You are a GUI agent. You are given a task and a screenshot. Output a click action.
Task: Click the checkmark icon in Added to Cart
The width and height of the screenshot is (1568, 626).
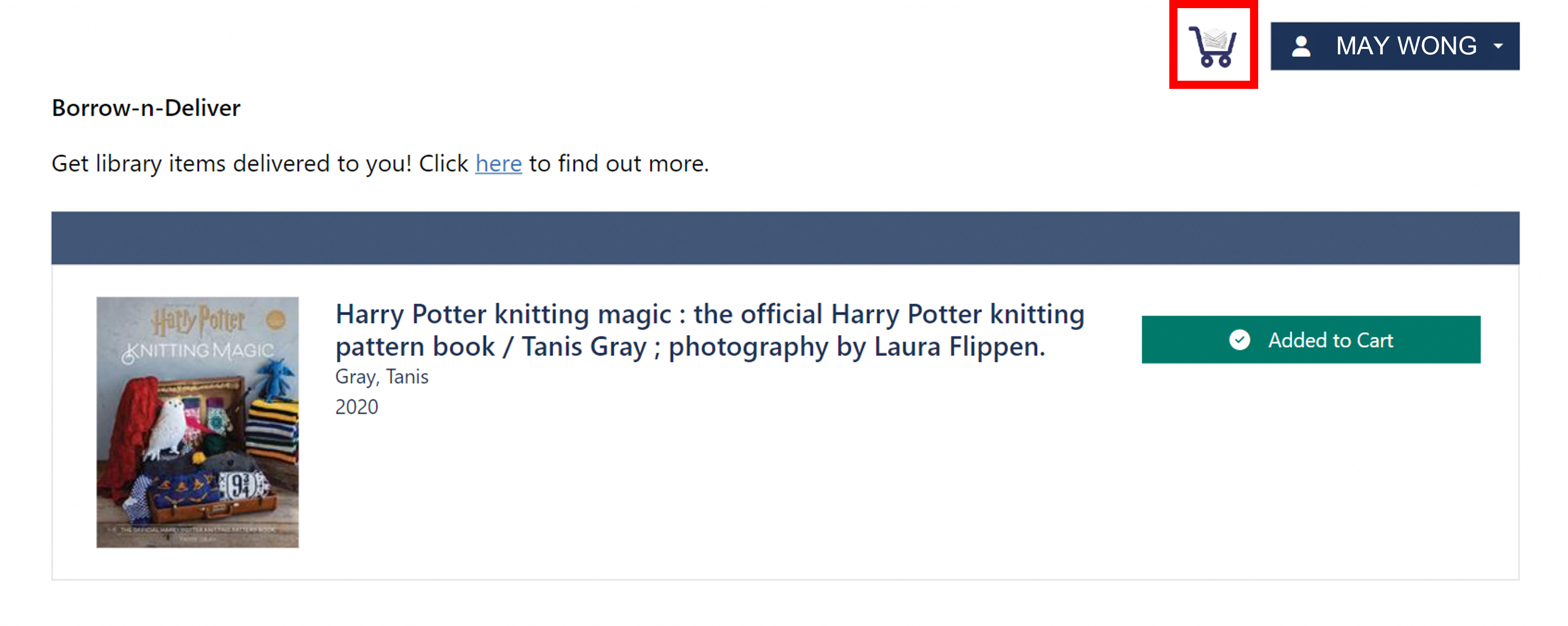[1239, 340]
